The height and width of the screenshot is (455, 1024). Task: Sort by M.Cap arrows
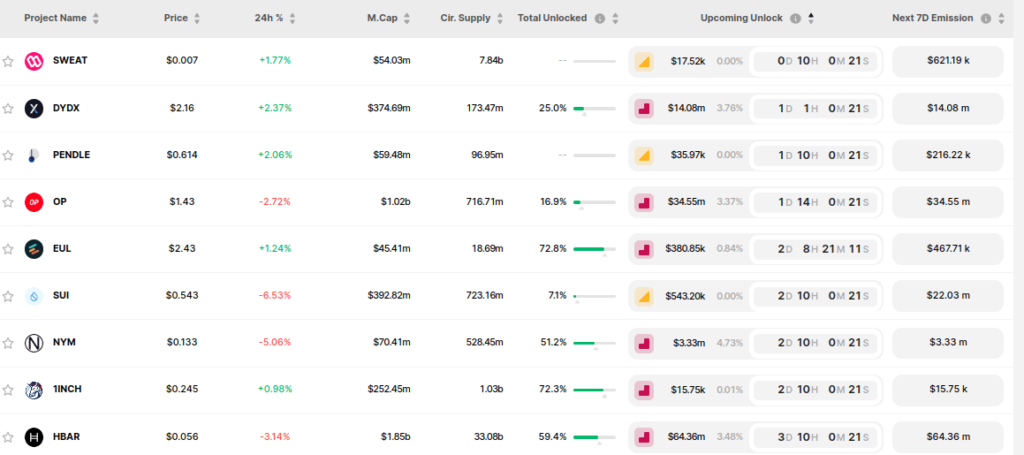pos(408,18)
